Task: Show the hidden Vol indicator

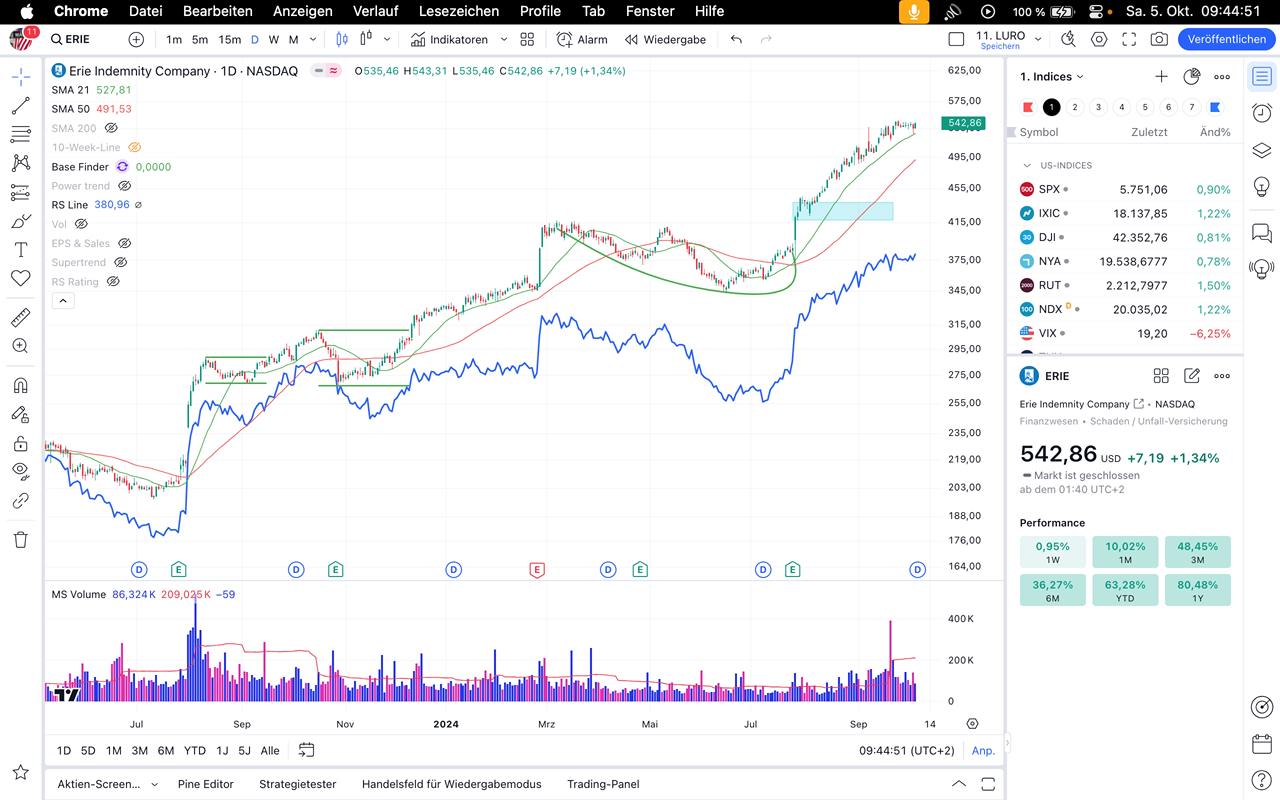Action: pyautogui.click(x=81, y=224)
